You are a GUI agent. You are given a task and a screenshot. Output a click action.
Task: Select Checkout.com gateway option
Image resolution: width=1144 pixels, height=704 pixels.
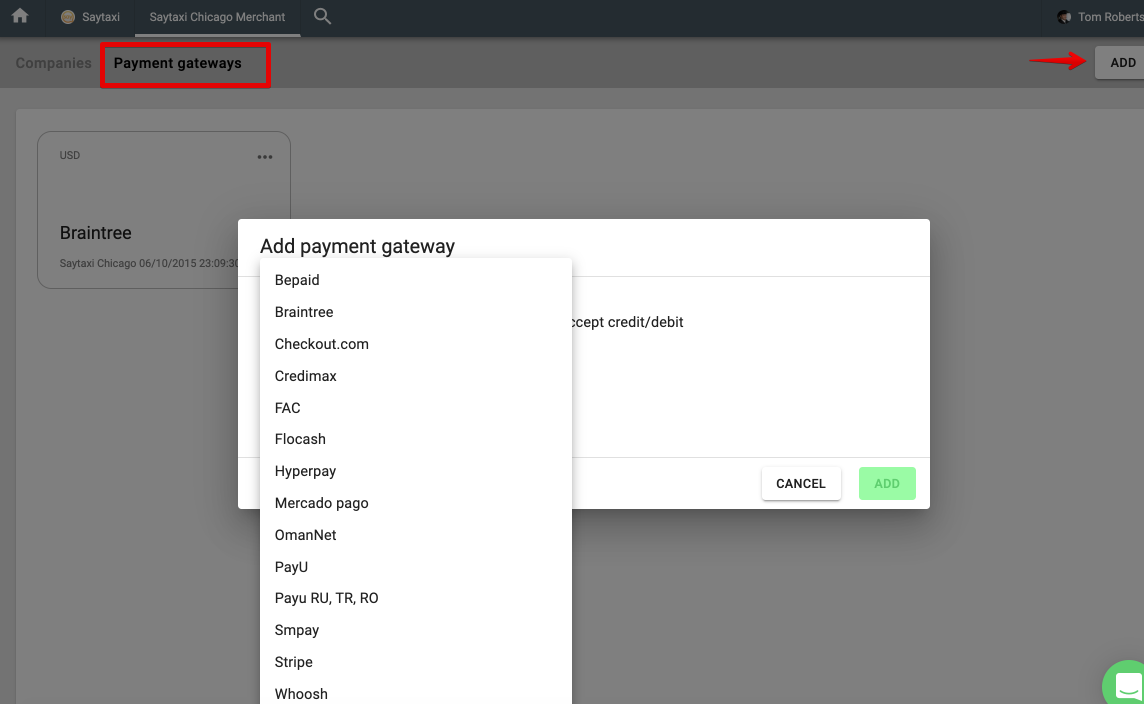point(416,344)
